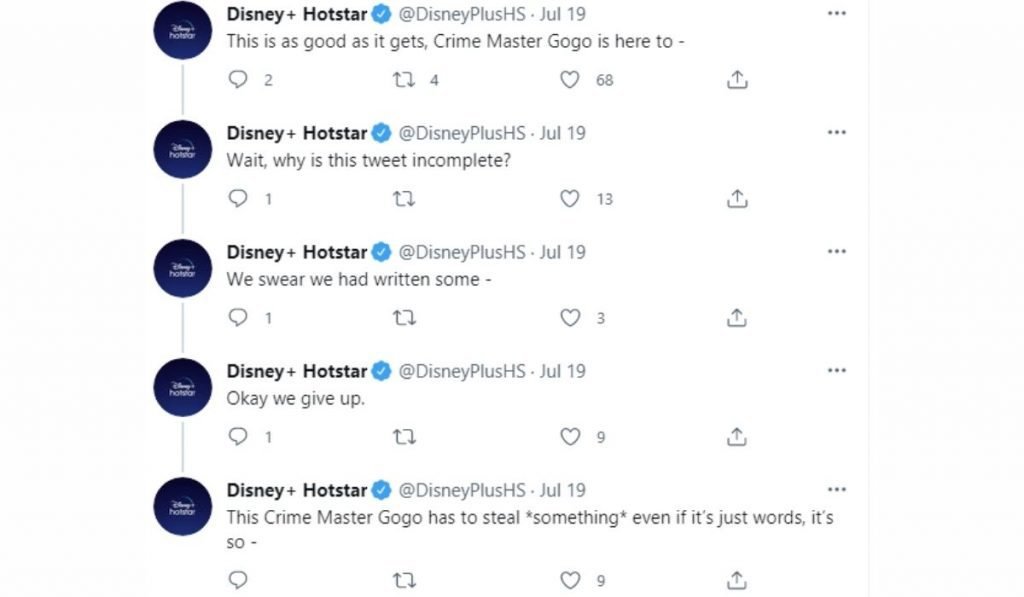Click the Disney+ Hotstar profile avatar on the first tweet
The width and height of the screenshot is (1024, 597).
coord(181,28)
